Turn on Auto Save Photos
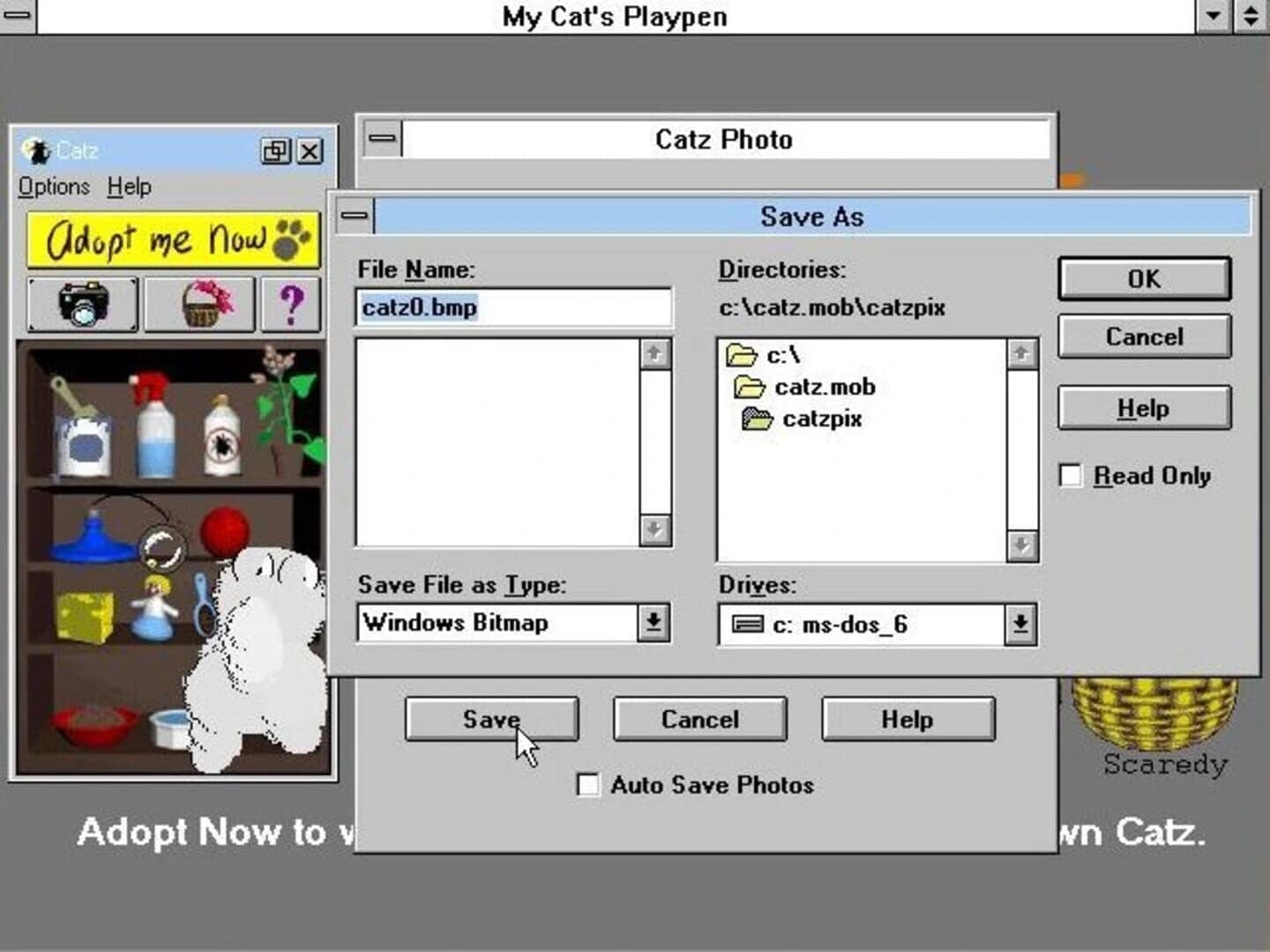 (587, 785)
